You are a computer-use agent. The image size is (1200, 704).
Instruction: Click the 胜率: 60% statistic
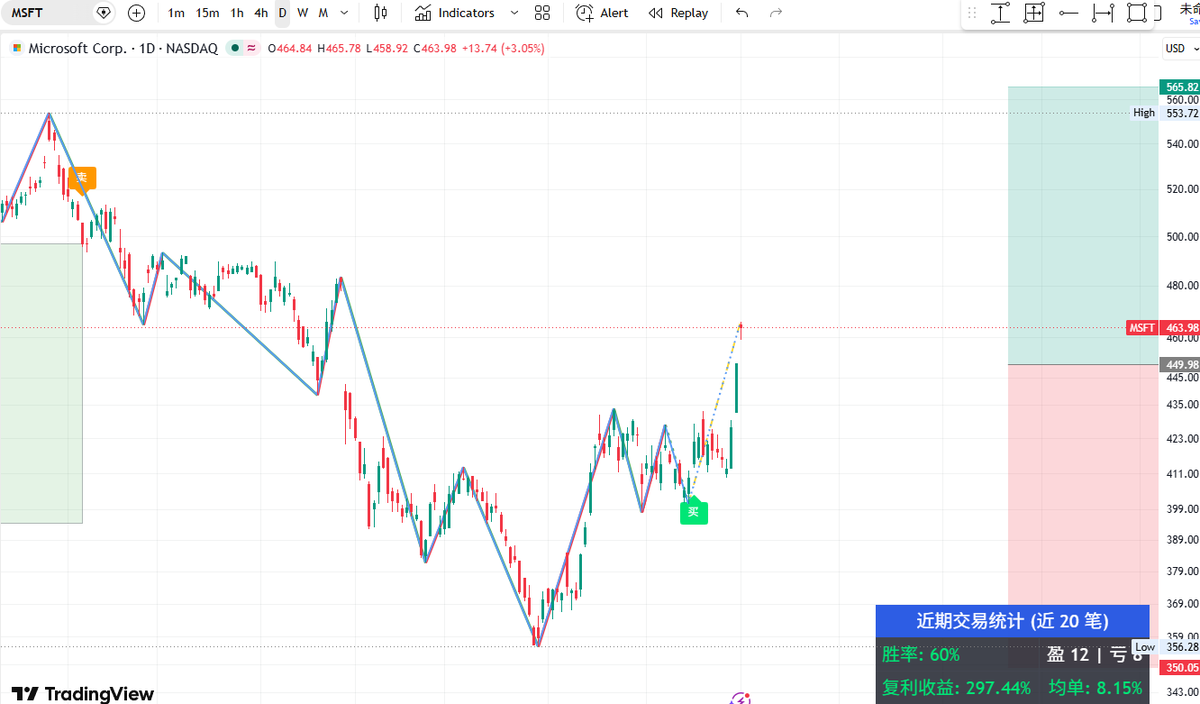[x=921, y=655]
